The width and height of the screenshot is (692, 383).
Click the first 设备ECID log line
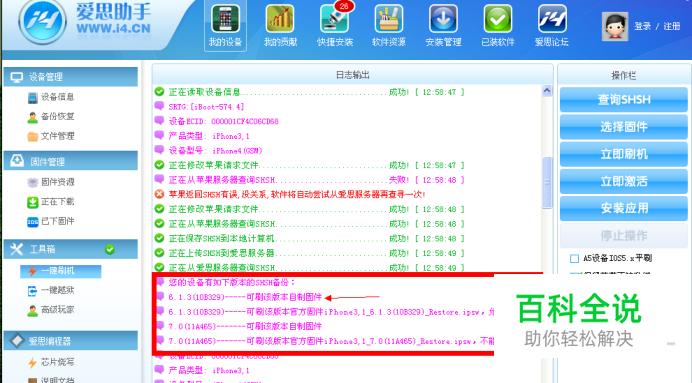pos(216,121)
